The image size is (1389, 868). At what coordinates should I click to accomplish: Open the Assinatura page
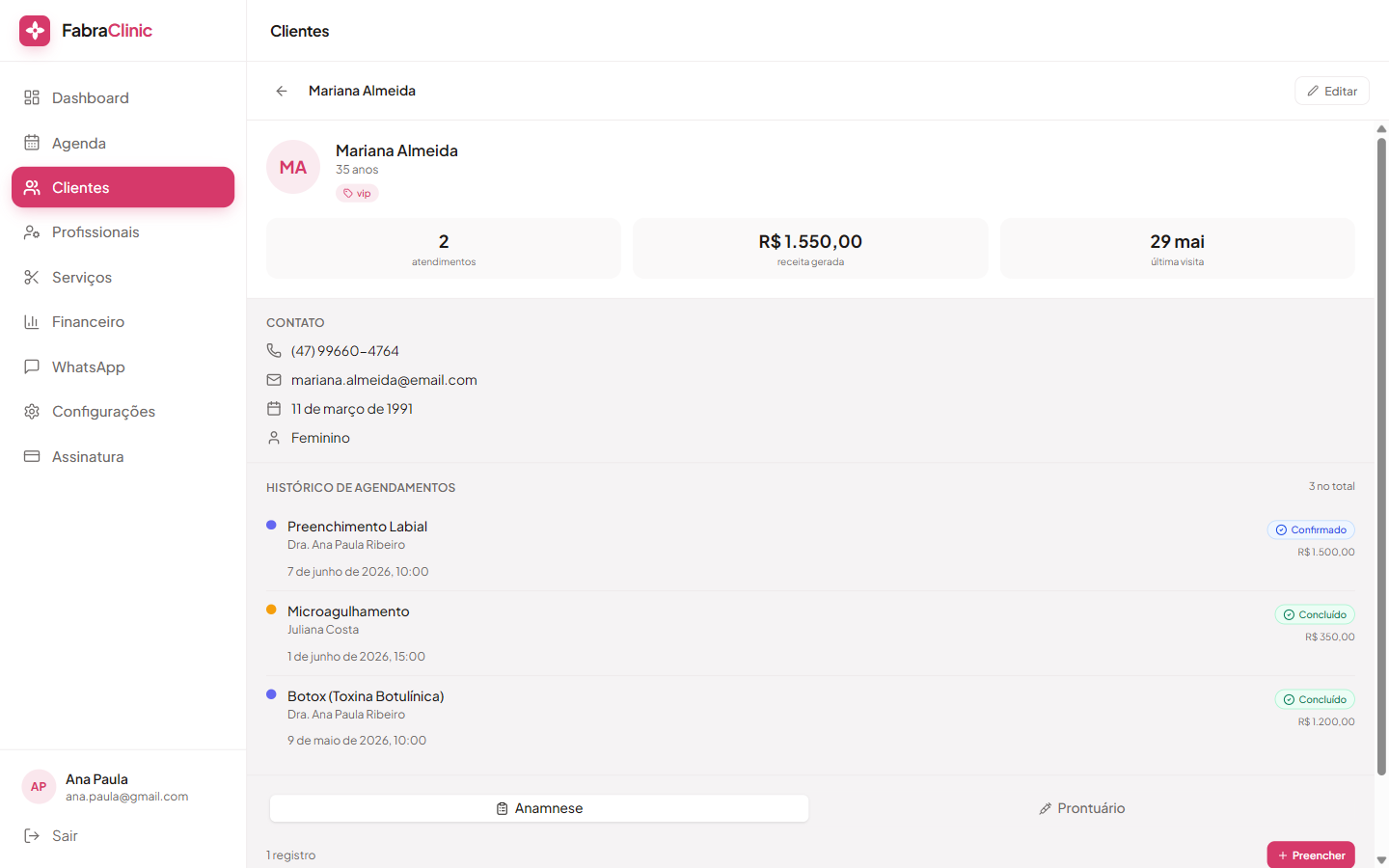pyautogui.click(x=123, y=456)
